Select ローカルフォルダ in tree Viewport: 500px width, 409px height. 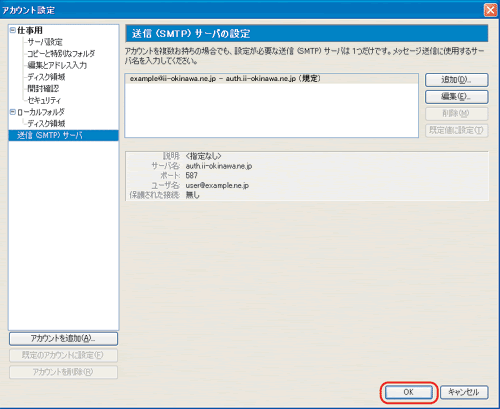(41, 112)
